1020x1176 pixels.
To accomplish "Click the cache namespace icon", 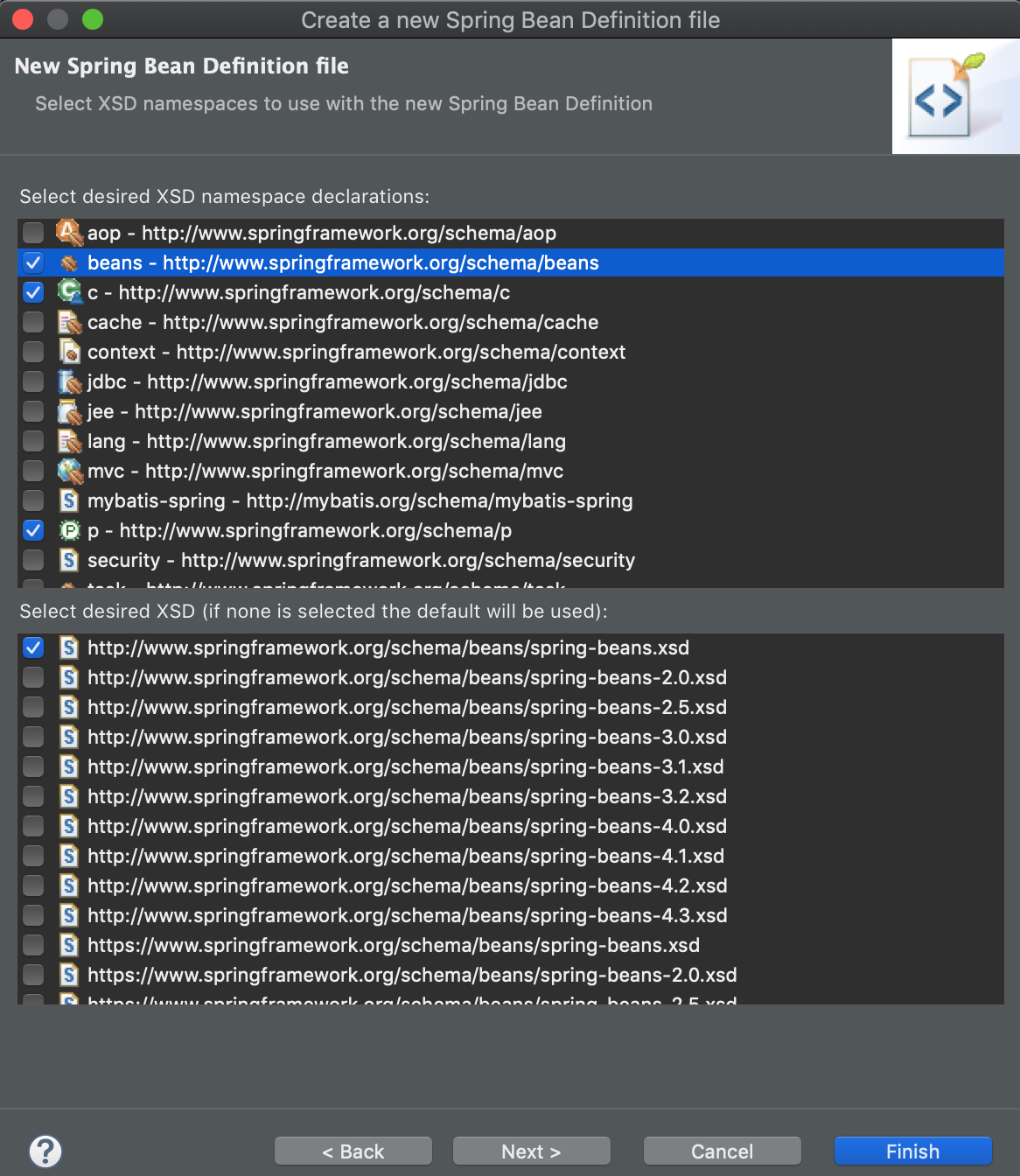I will [x=69, y=322].
